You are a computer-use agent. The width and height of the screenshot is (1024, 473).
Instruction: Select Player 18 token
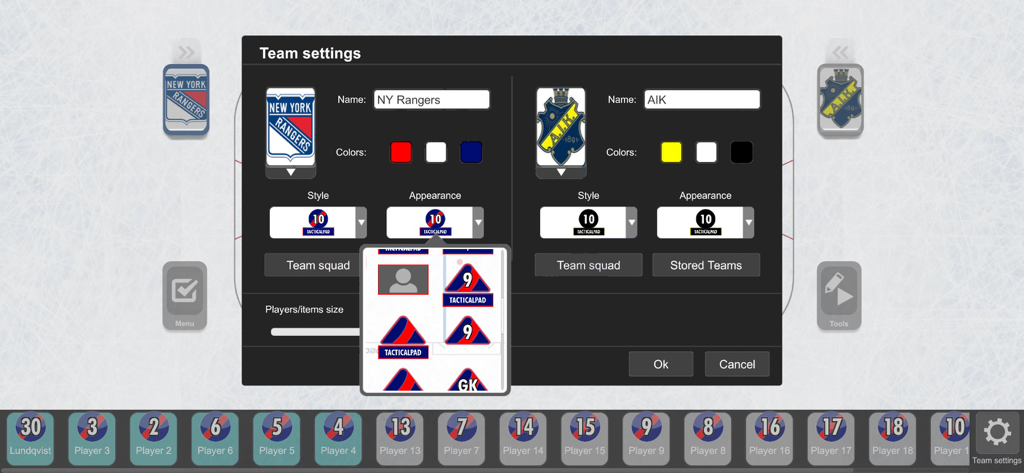(893, 438)
